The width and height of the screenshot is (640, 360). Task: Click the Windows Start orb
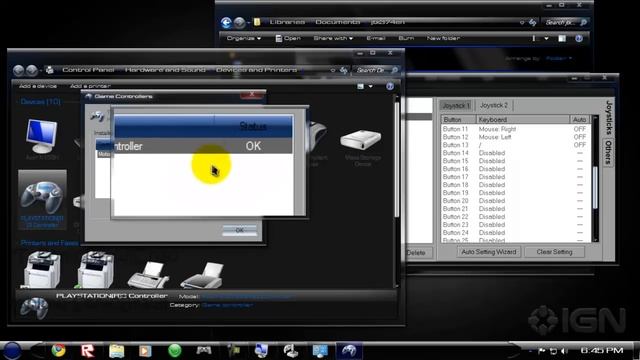12,351
